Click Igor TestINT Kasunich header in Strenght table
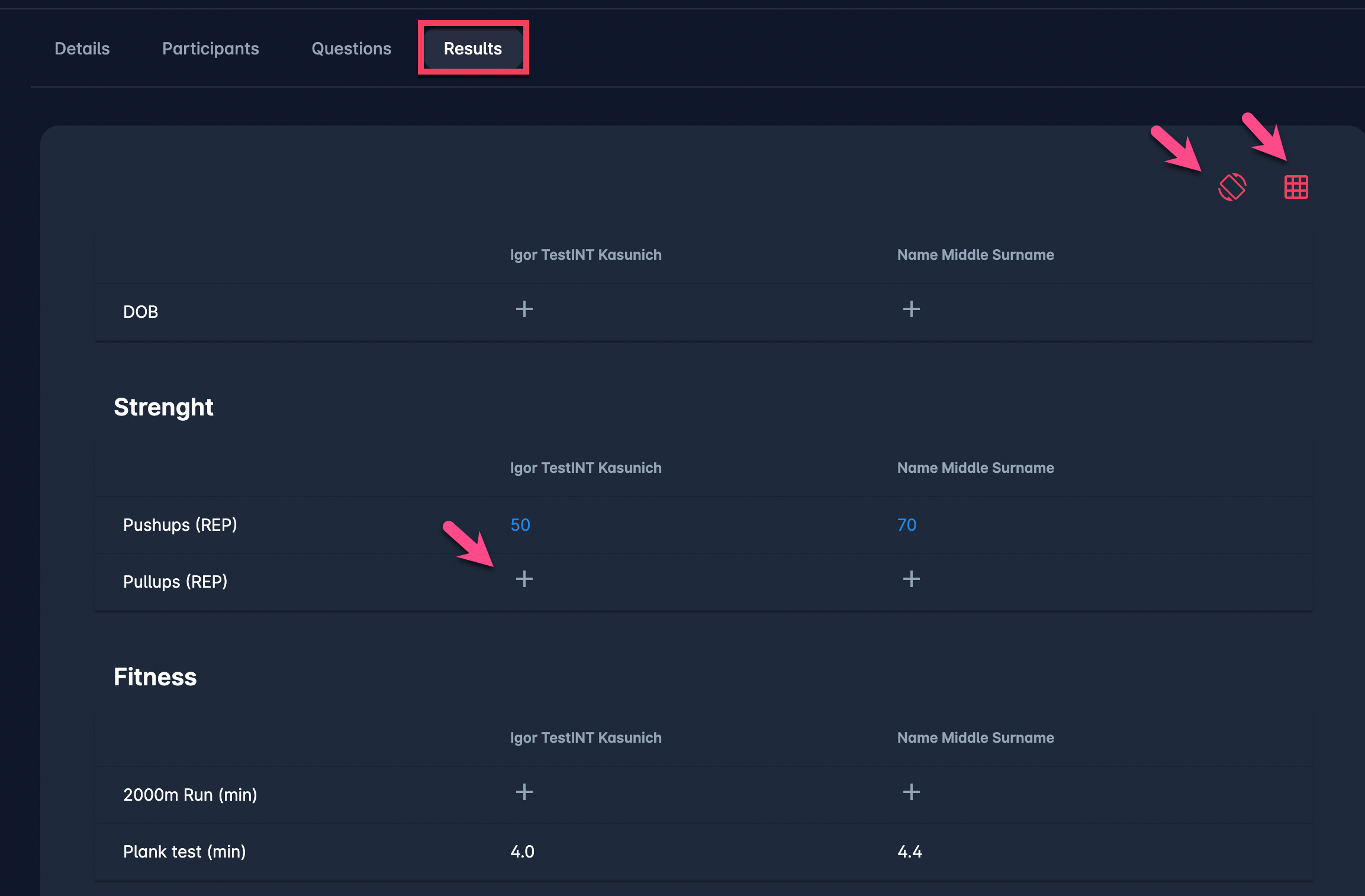 [585, 468]
